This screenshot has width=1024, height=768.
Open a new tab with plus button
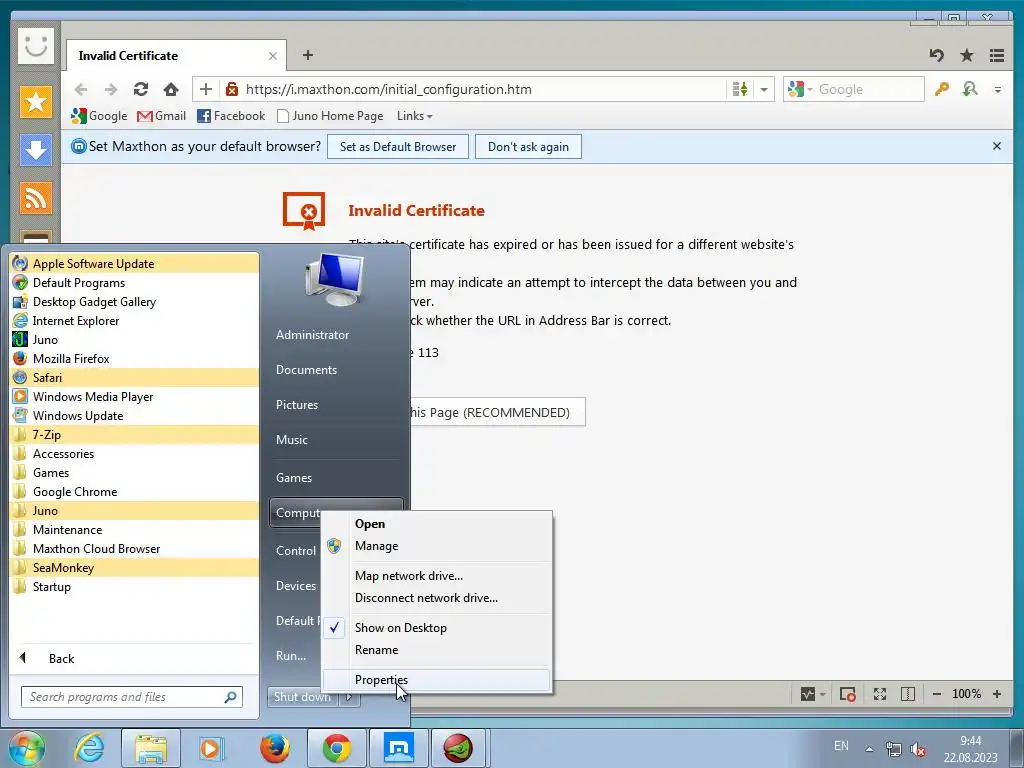tap(308, 56)
